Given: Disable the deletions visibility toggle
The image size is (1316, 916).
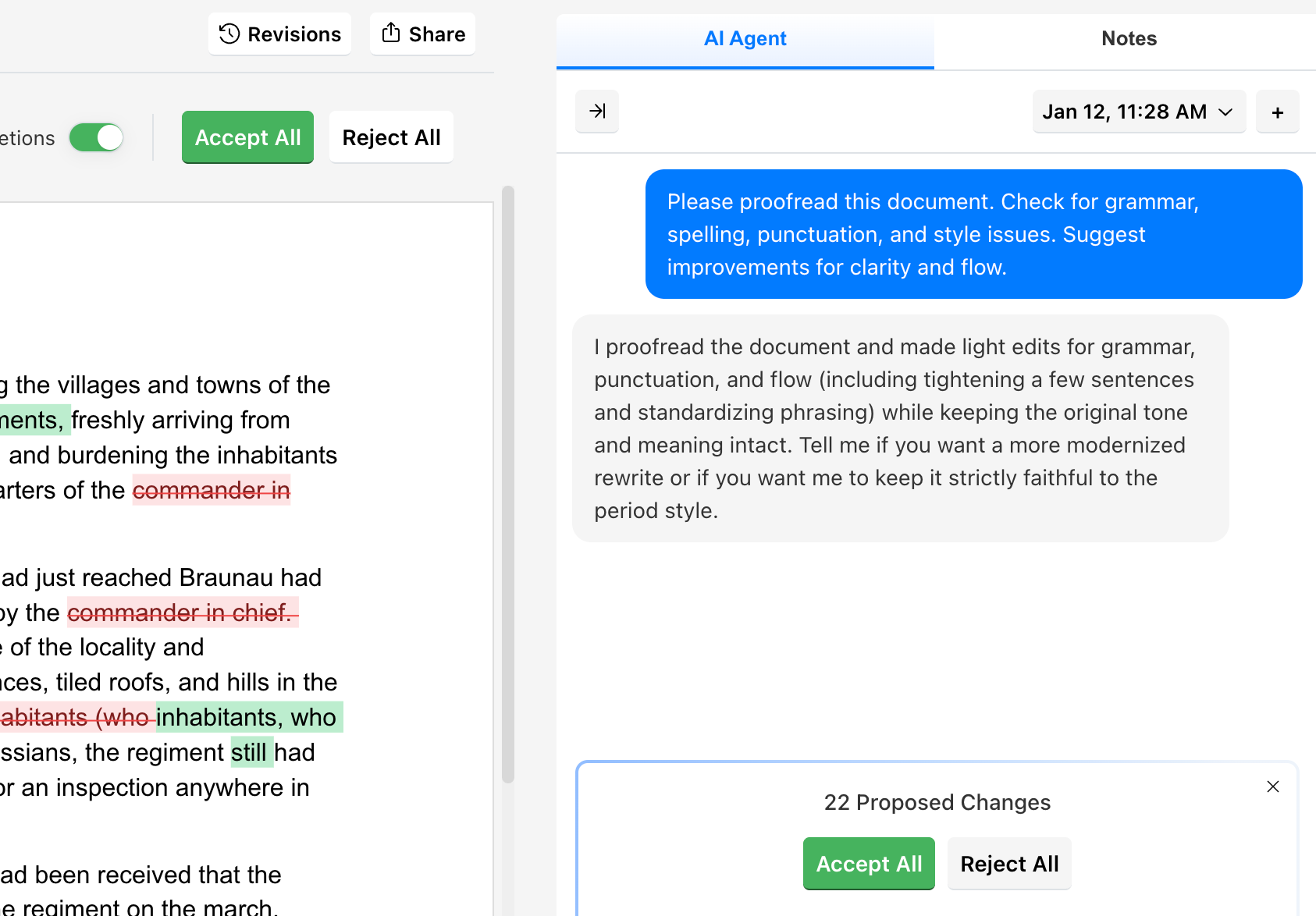Looking at the screenshot, I should click(x=95, y=137).
